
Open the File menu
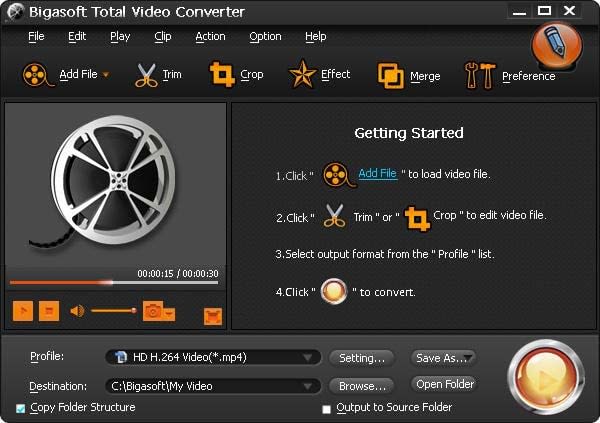pyautogui.click(x=36, y=36)
